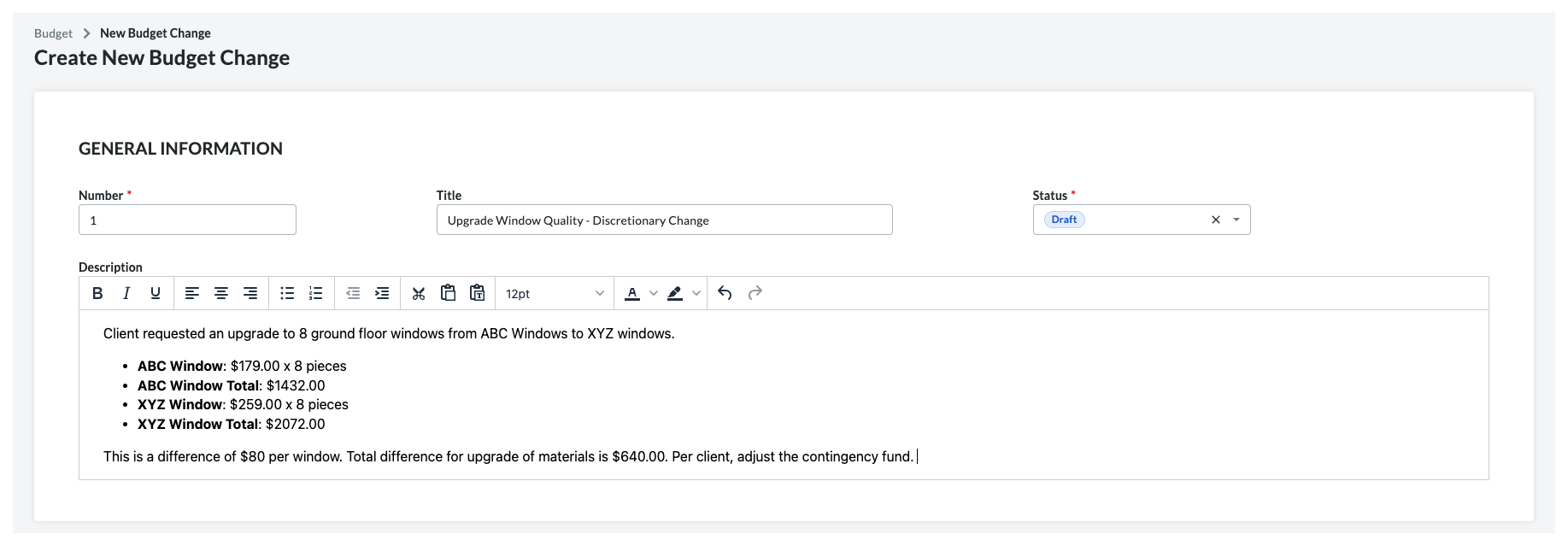This screenshot has height=546, width=1568.
Task: Center align the description text
Action: (221, 293)
